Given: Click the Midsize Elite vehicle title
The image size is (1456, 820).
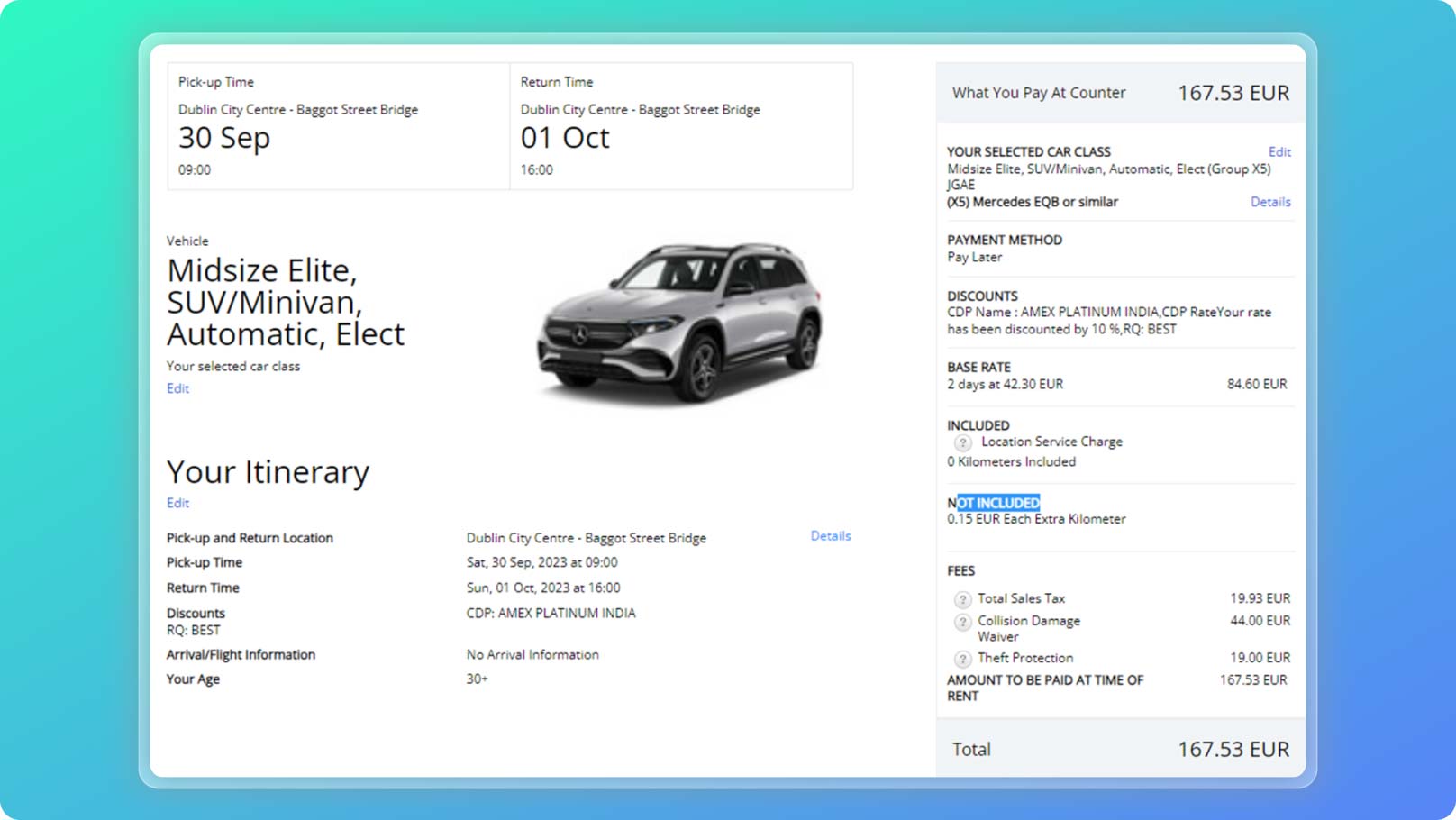Looking at the screenshot, I should (286, 302).
